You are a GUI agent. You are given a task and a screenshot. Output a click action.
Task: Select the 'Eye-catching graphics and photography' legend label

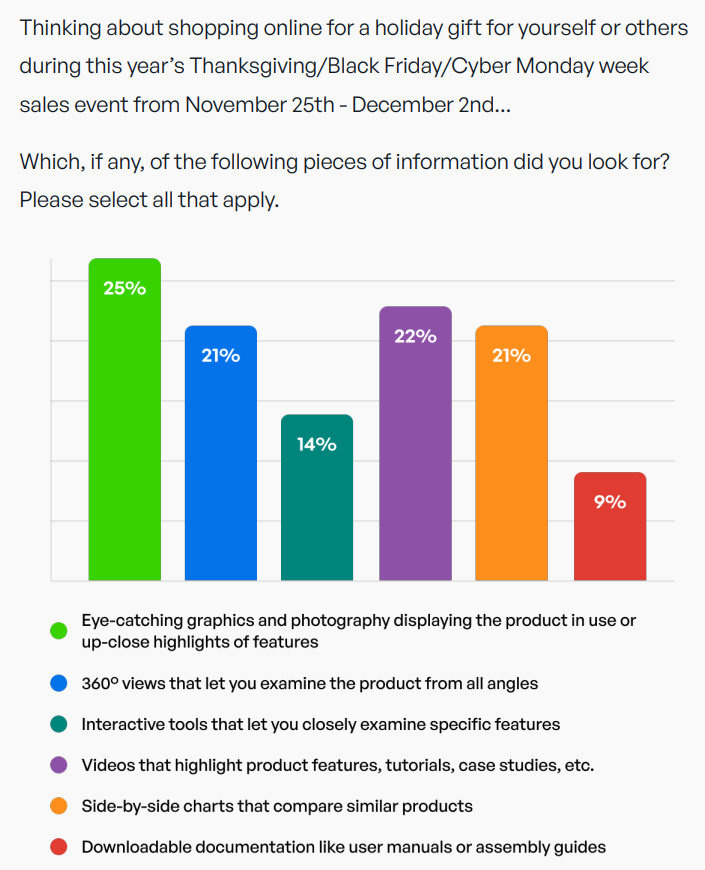[x=358, y=631]
